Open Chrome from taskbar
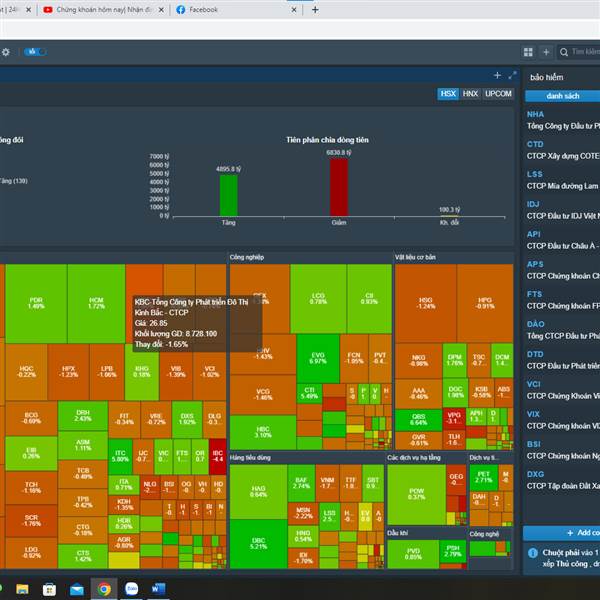600x600 pixels. pos(104,589)
